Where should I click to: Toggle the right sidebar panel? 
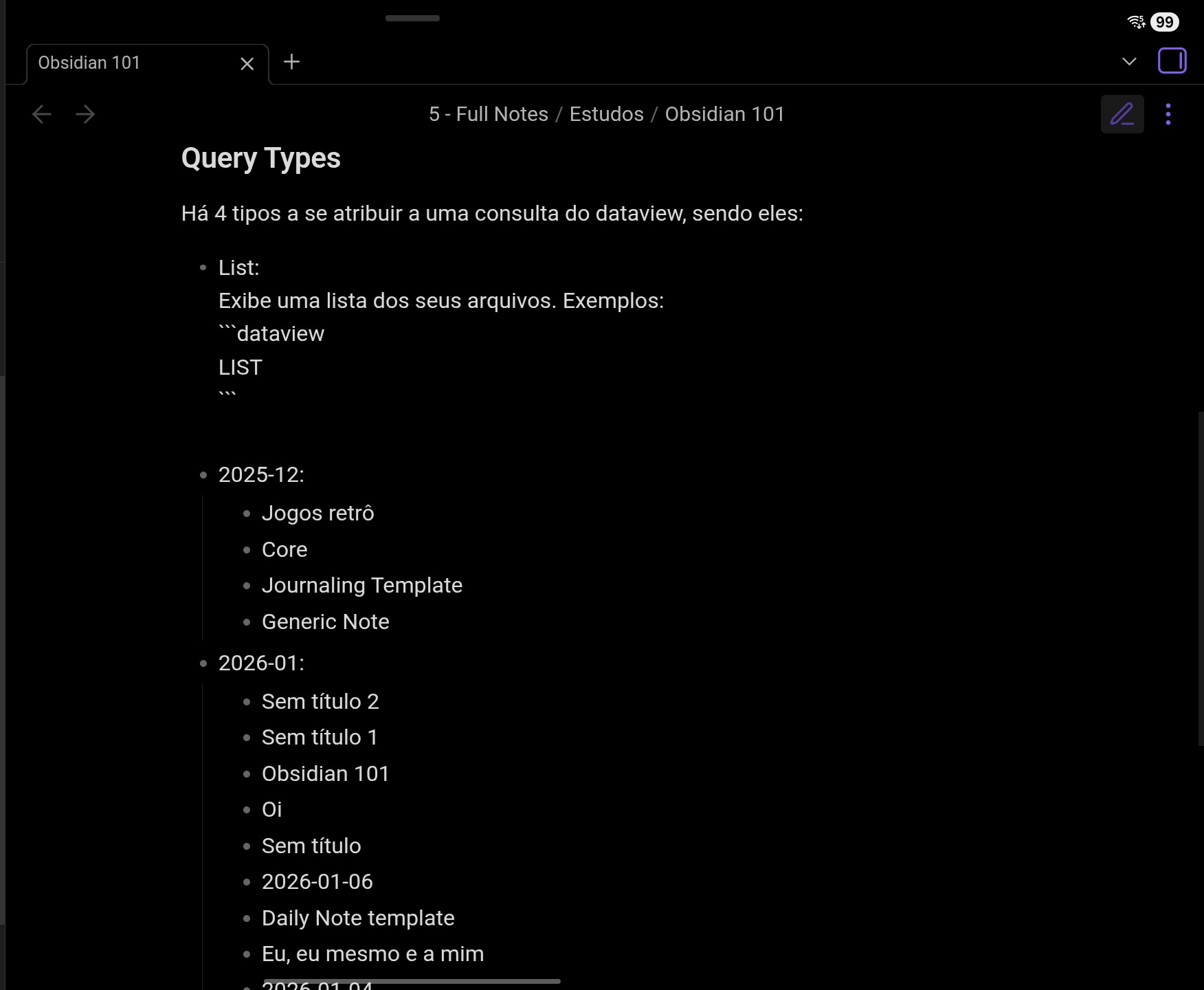[x=1172, y=60]
